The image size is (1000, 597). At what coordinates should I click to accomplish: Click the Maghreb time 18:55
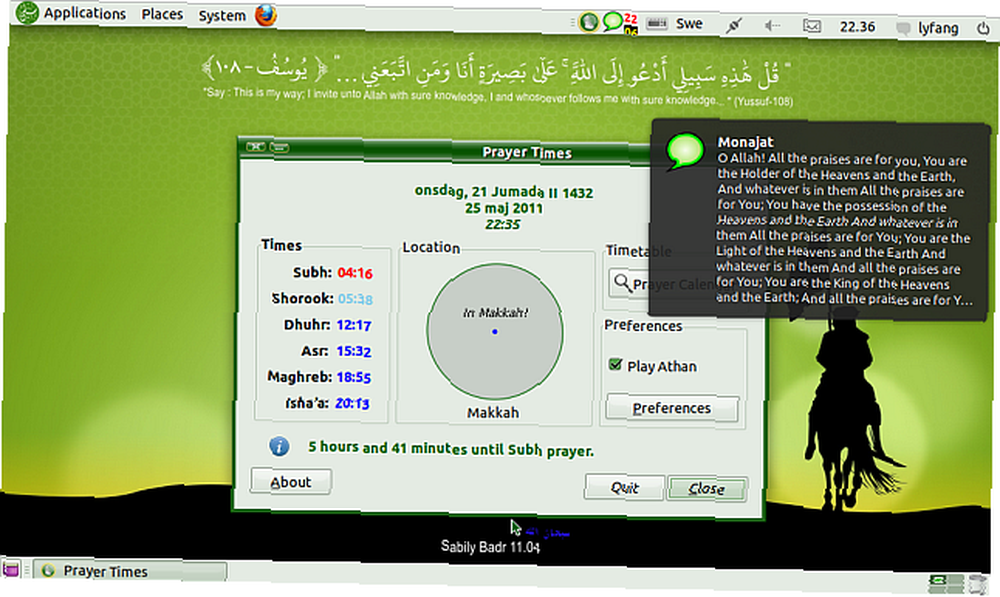pos(354,378)
